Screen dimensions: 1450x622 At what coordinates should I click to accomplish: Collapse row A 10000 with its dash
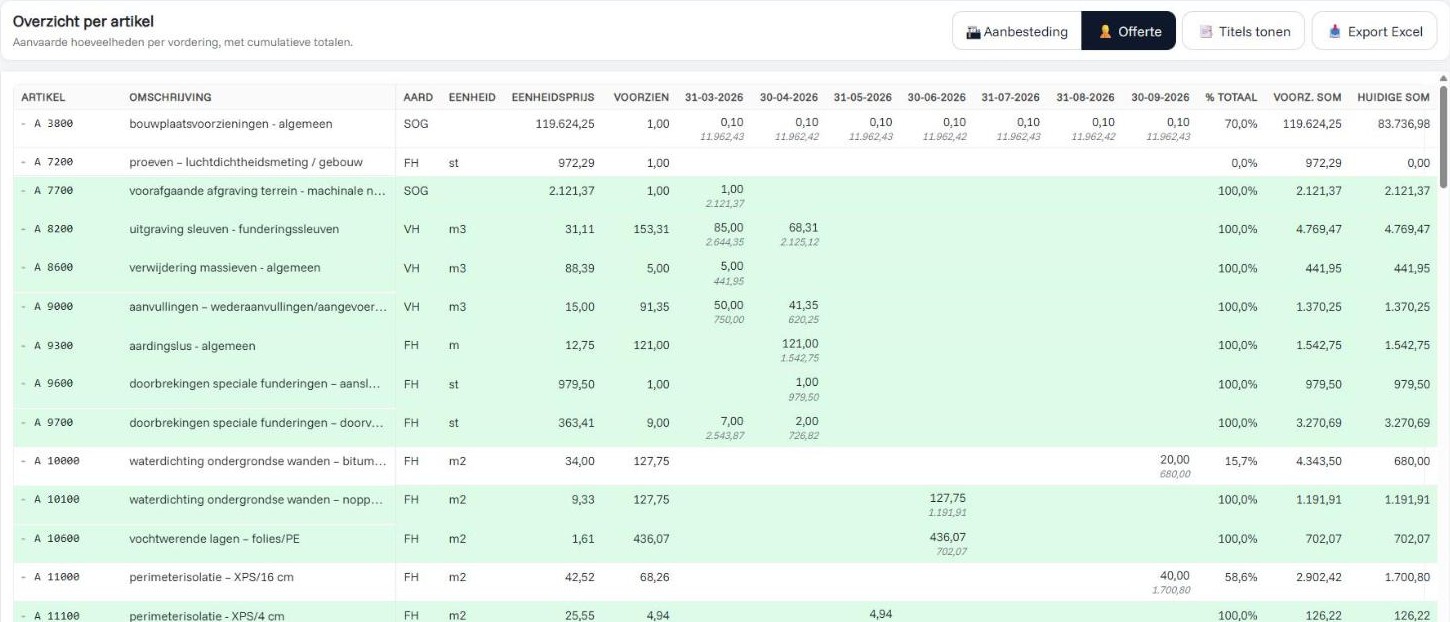click(24, 461)
